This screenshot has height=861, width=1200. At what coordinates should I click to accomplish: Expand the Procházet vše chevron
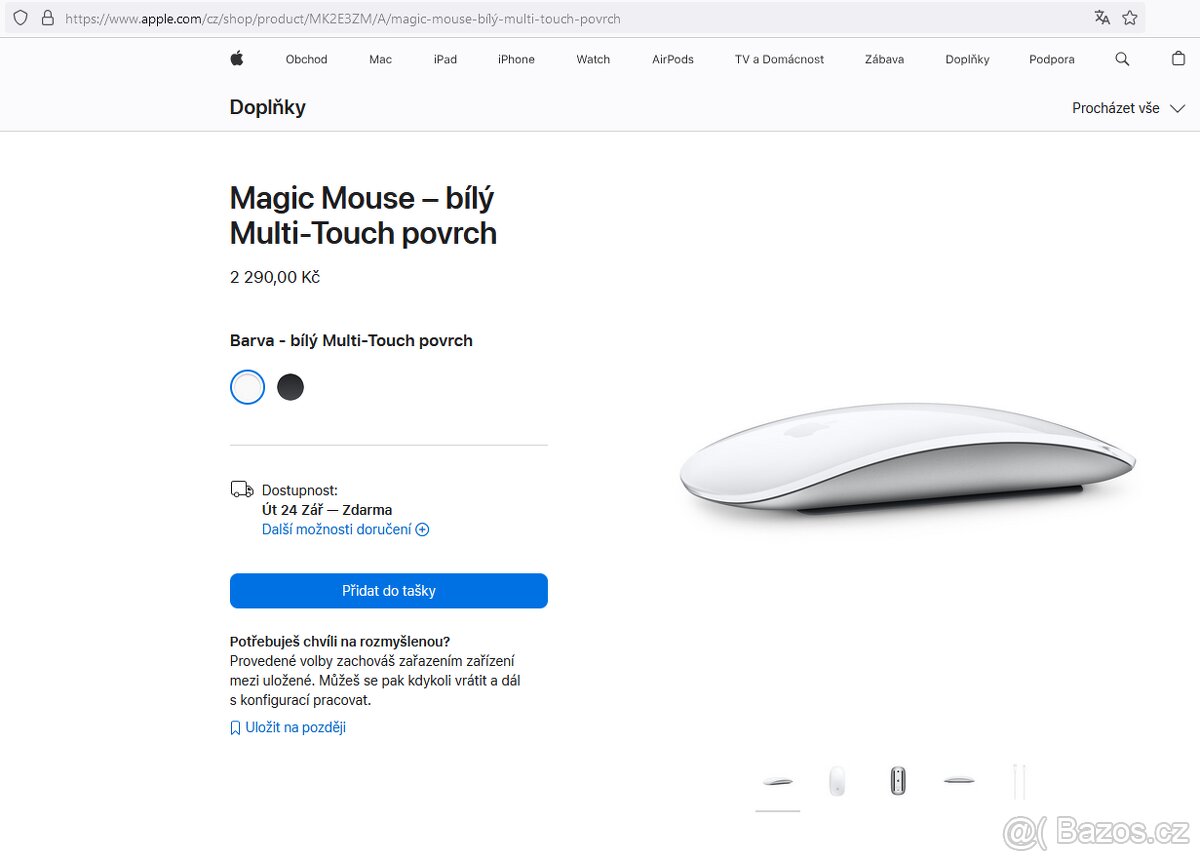[1177, 108]
